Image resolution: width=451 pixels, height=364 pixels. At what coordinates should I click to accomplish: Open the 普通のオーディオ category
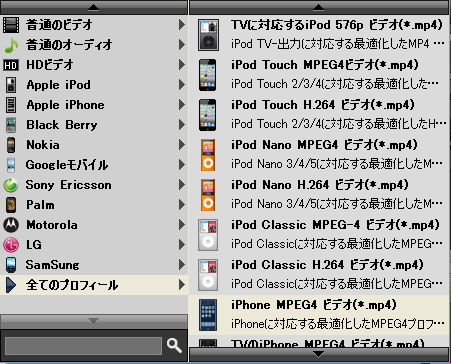[94, 45]
